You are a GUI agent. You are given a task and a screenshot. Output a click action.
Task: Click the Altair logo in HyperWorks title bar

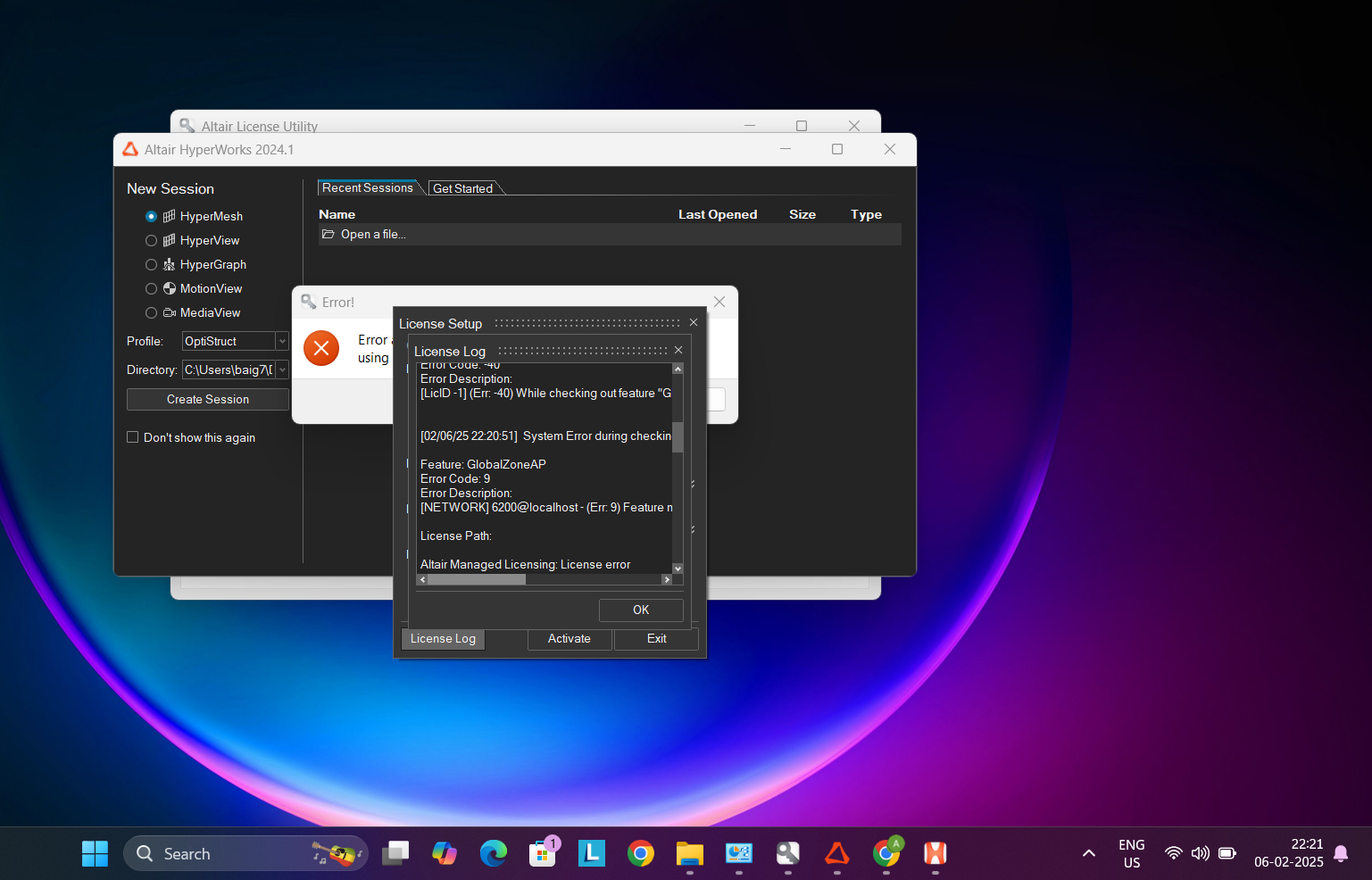pyautogui.click(x=130, y=149)
